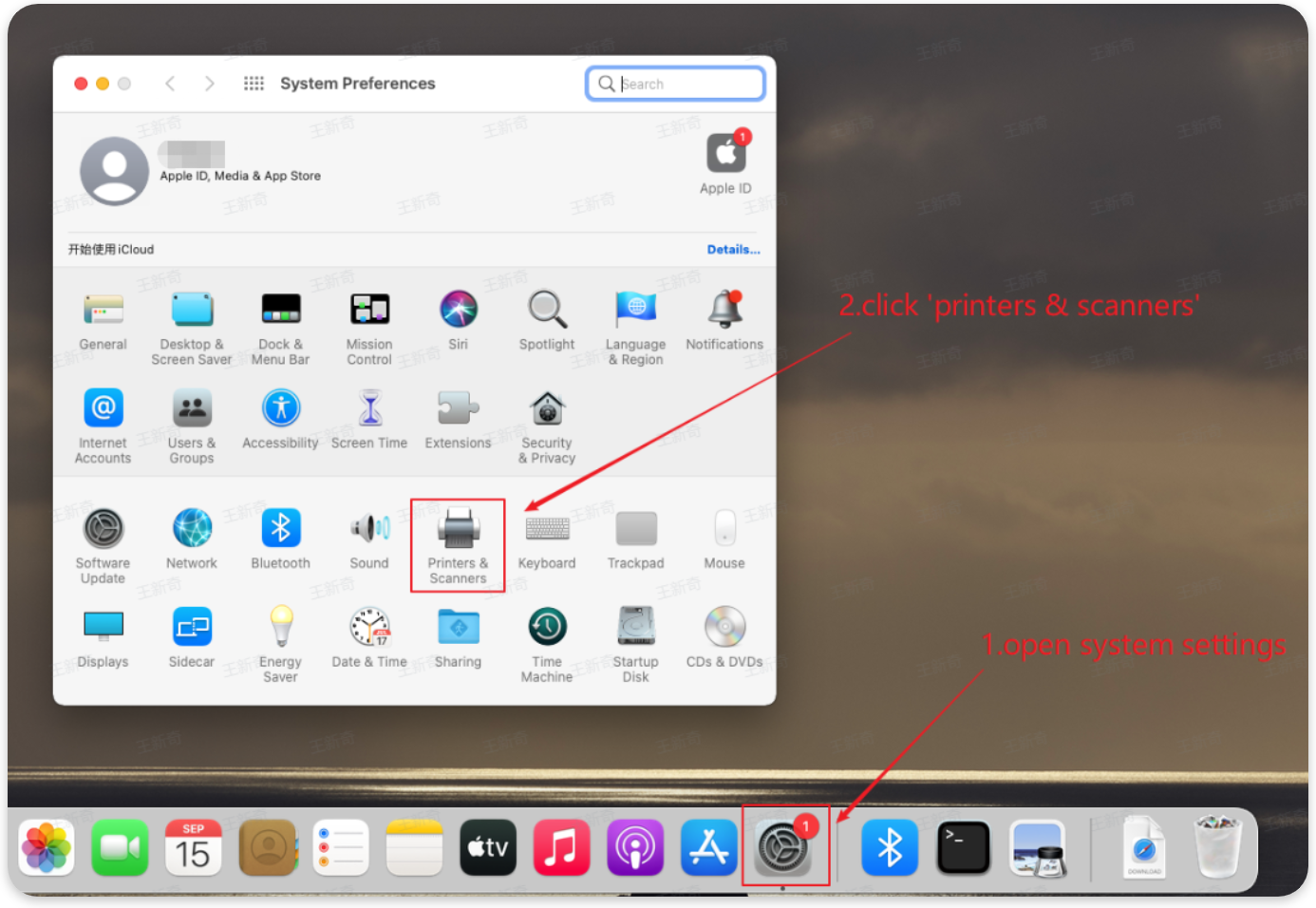Viewport: 1316px width, 908px height.
Task: Open Displays preferences
Action: pos(103,627)
